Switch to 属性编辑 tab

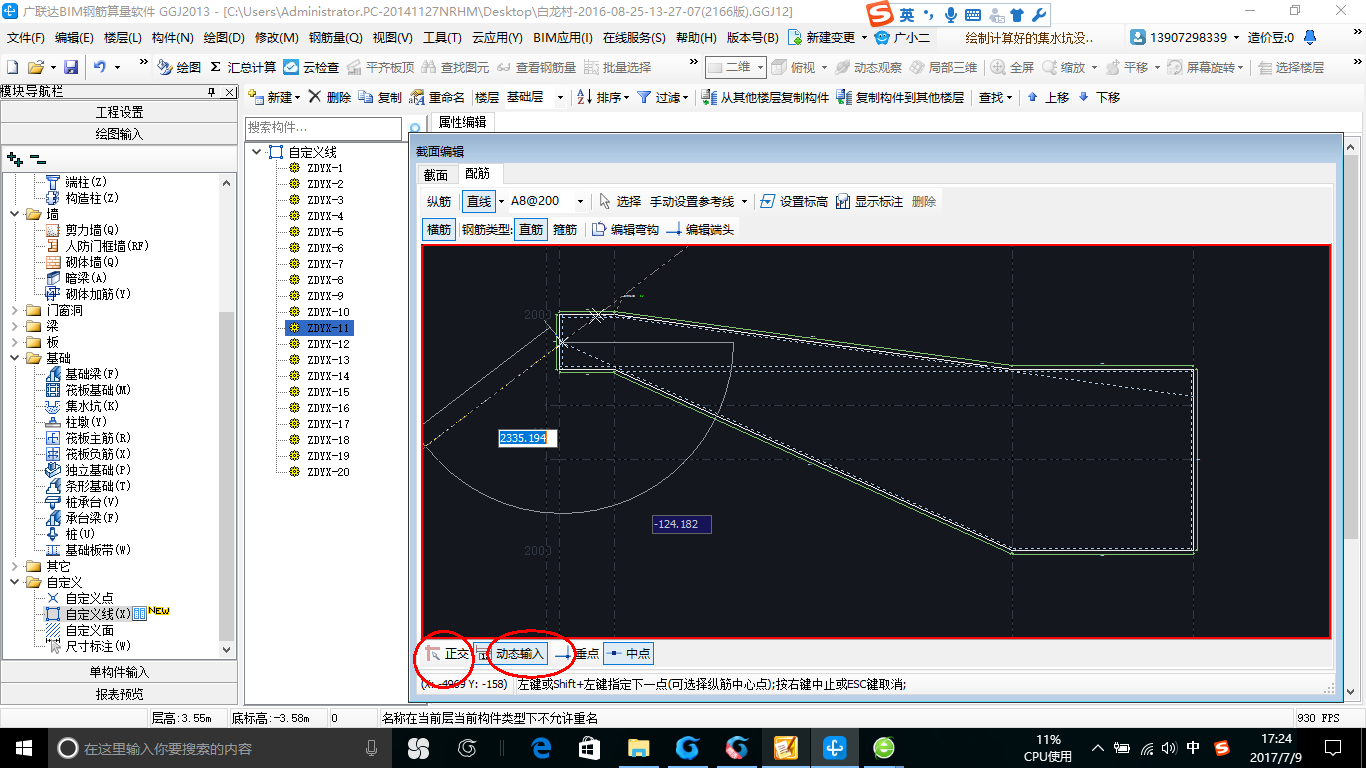(463, 122)
